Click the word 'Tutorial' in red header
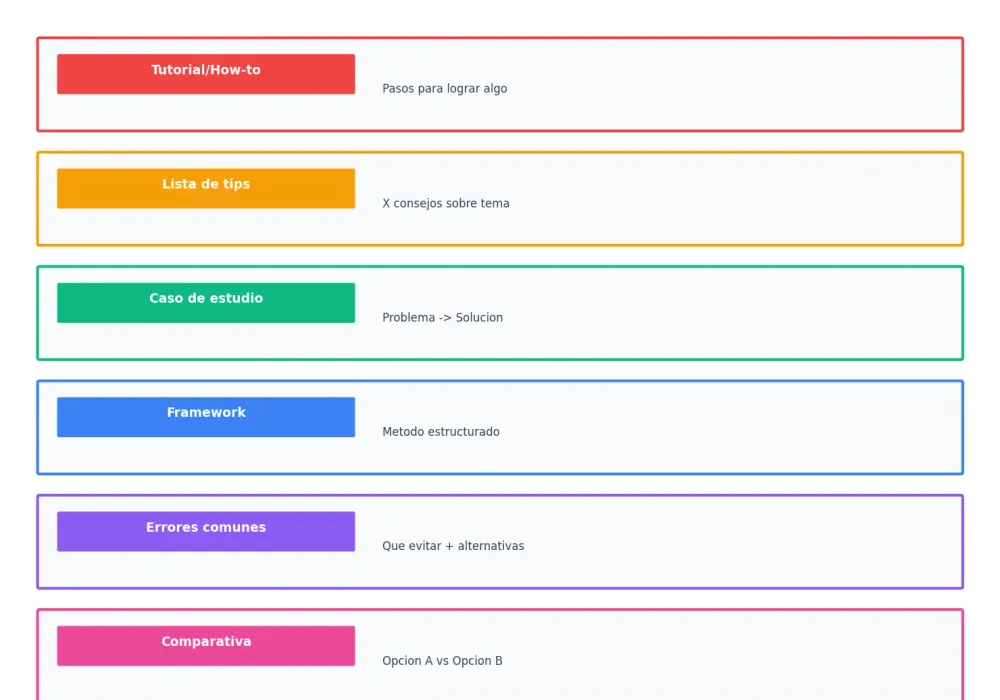1000x700 pixels. point(175,69)
